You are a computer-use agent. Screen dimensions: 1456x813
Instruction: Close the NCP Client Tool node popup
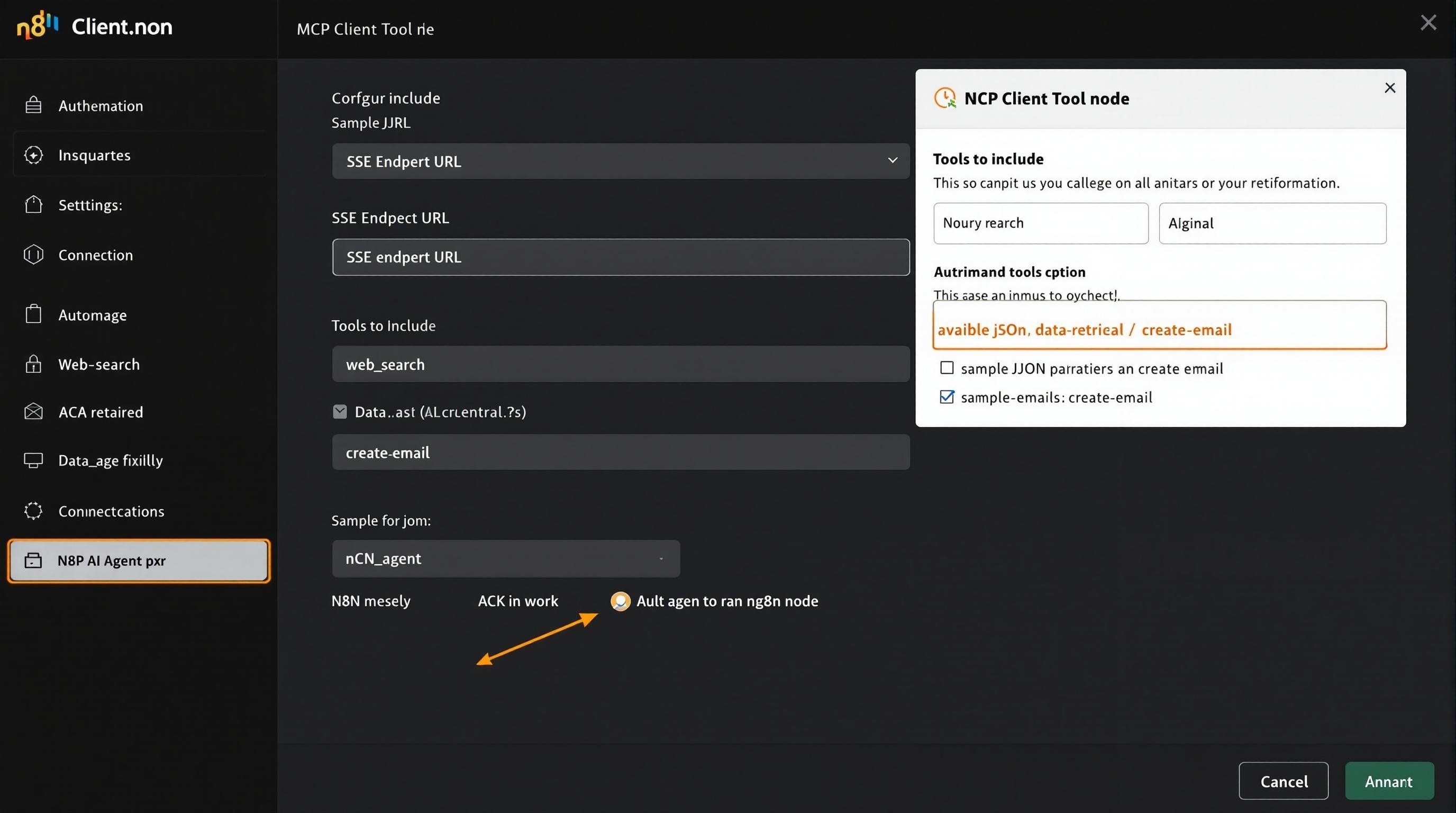(1390, 88)
